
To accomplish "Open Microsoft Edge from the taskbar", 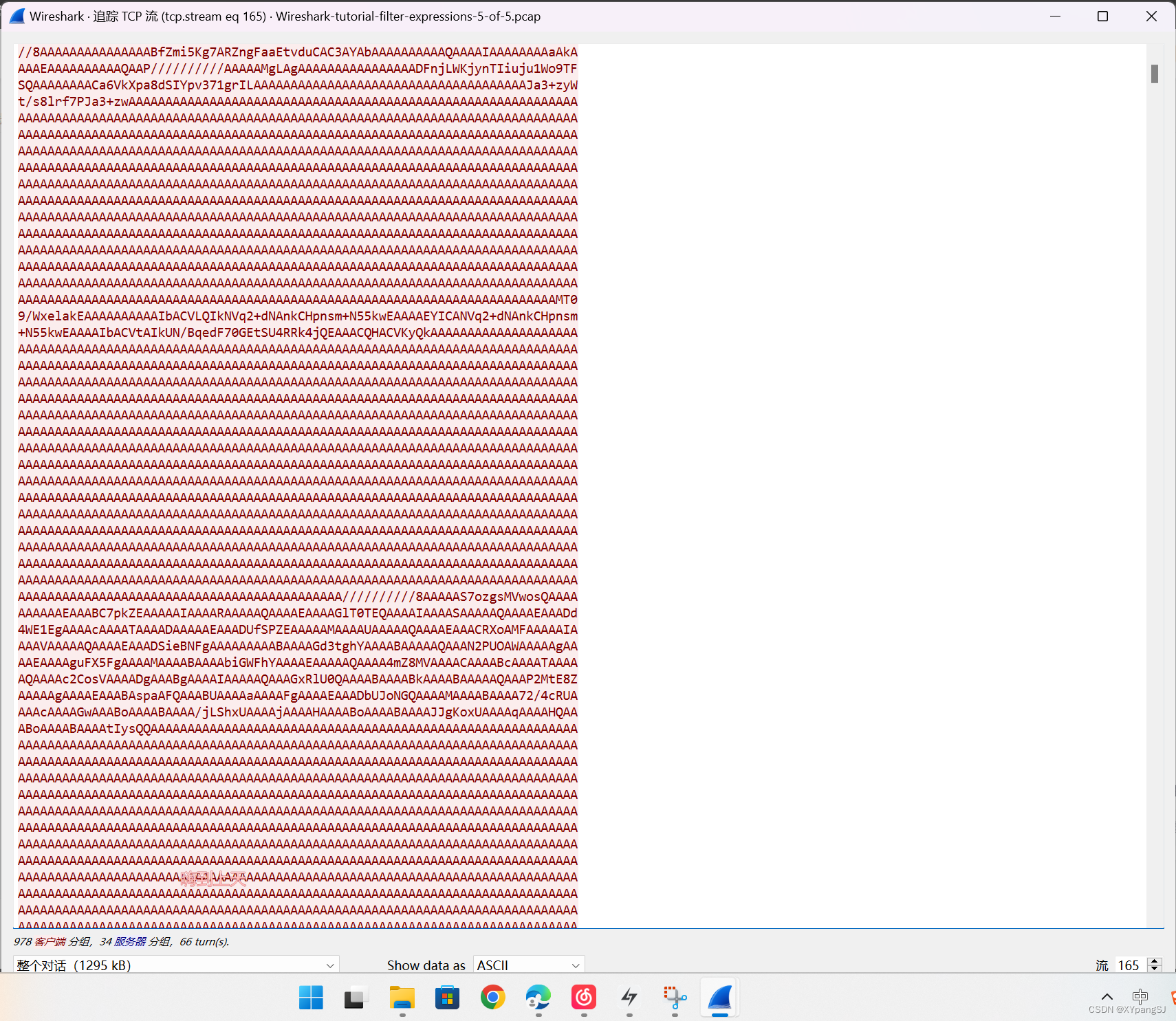I will tap(538, 997).
